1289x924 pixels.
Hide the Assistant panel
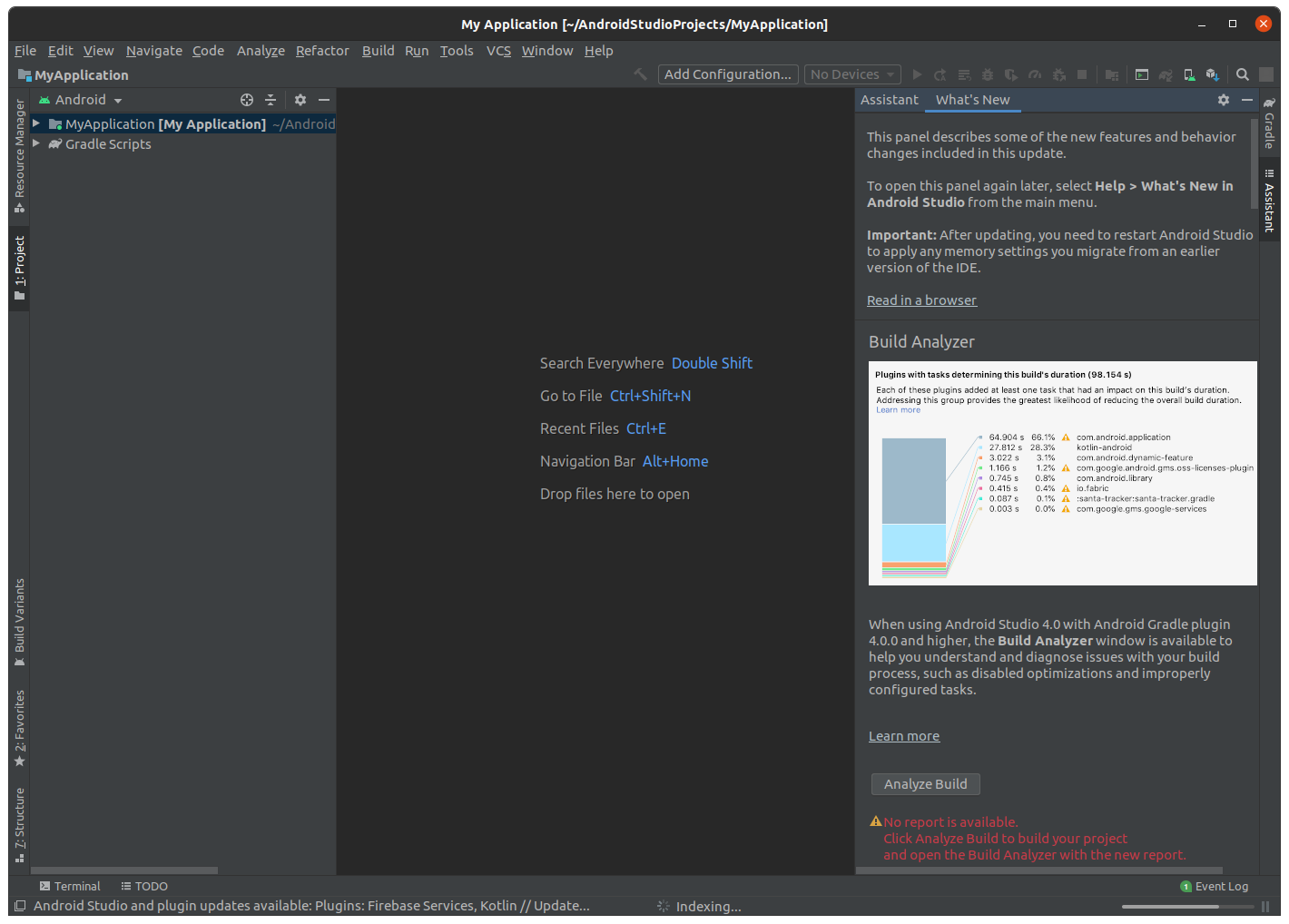click(x=1247, y=100)
